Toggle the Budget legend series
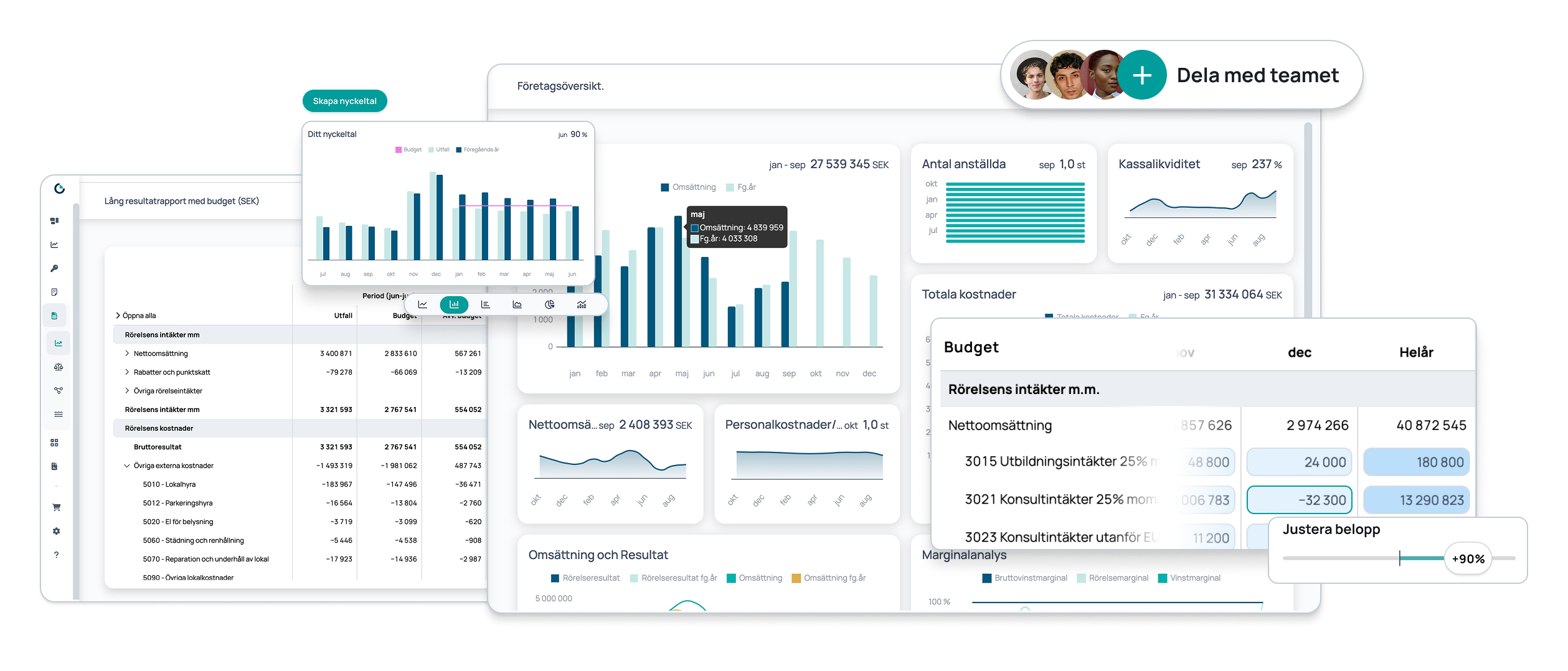 click(409, 149)
